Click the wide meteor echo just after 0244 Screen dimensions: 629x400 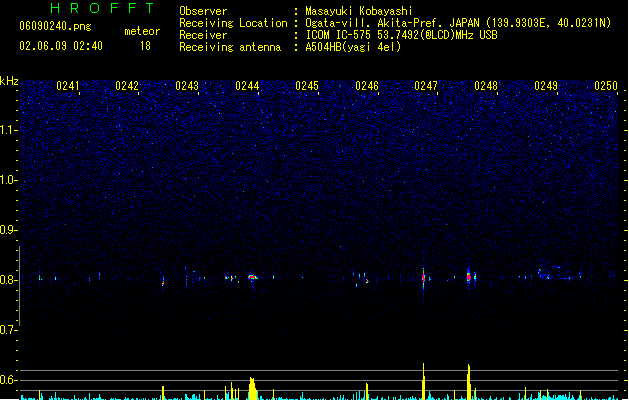[x=253, y=277]
